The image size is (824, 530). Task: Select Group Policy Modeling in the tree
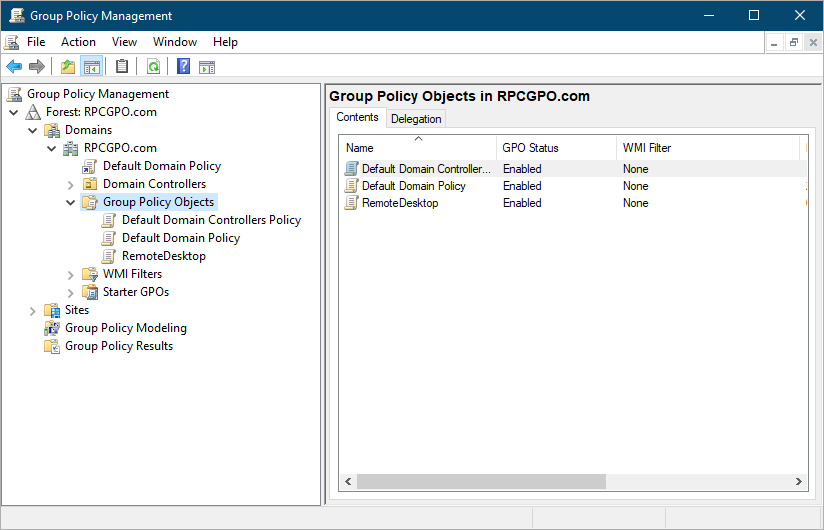[125, 328]
